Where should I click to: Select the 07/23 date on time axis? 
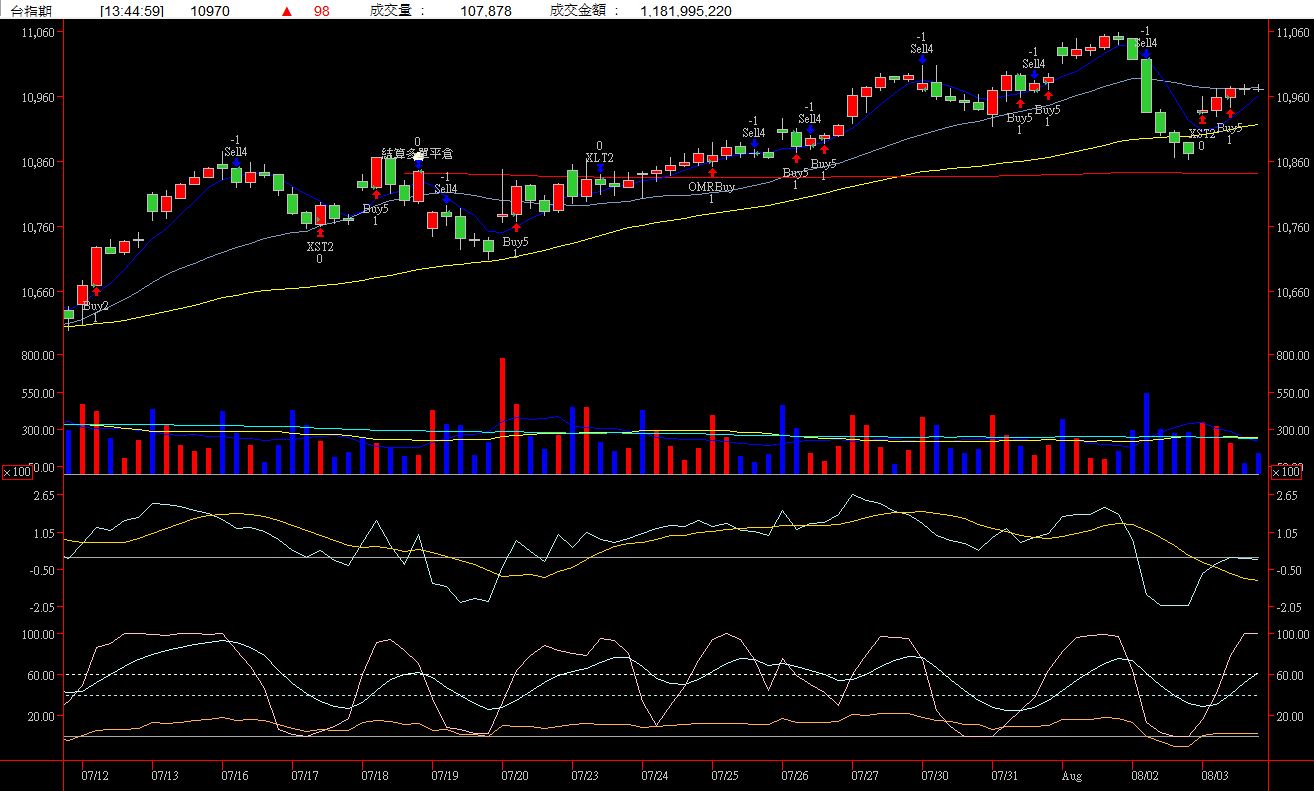click(585, 775)
